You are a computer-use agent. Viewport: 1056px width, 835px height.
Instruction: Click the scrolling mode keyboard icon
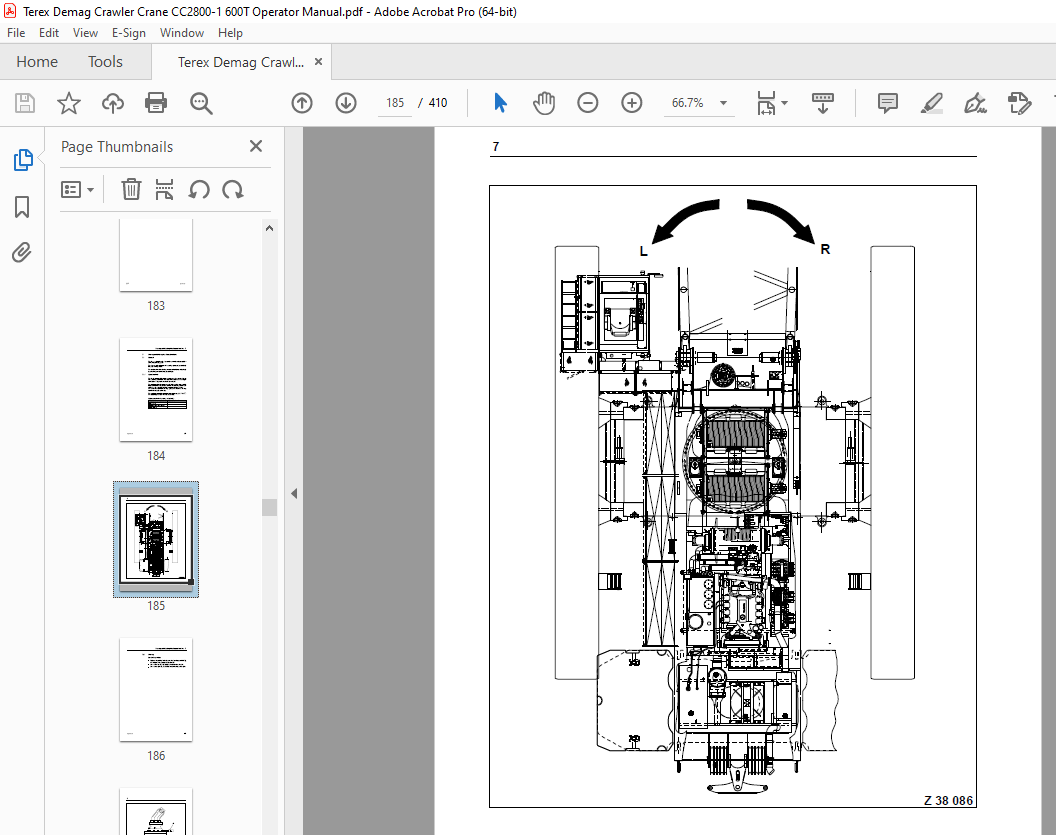pos(822,103)
